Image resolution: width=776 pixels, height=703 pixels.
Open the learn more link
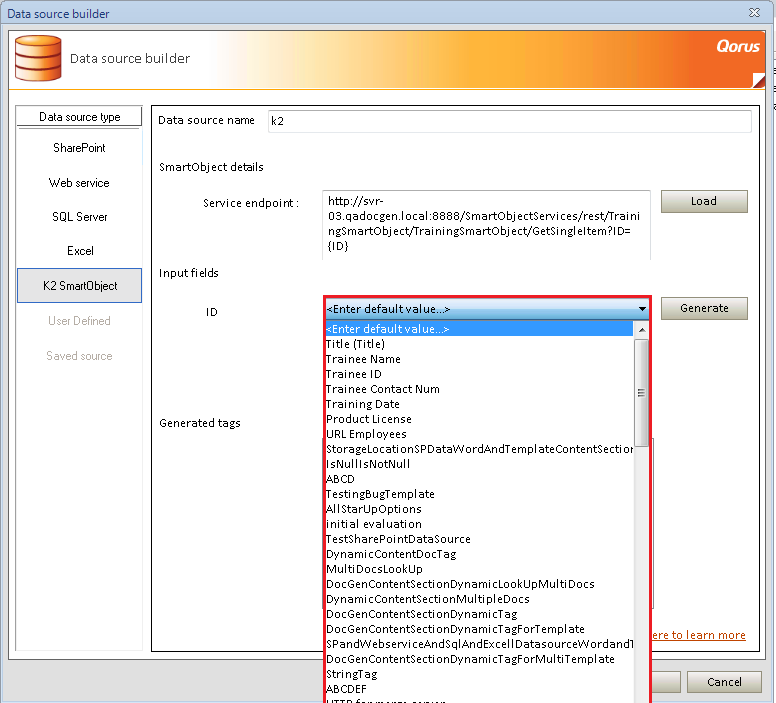698,635
